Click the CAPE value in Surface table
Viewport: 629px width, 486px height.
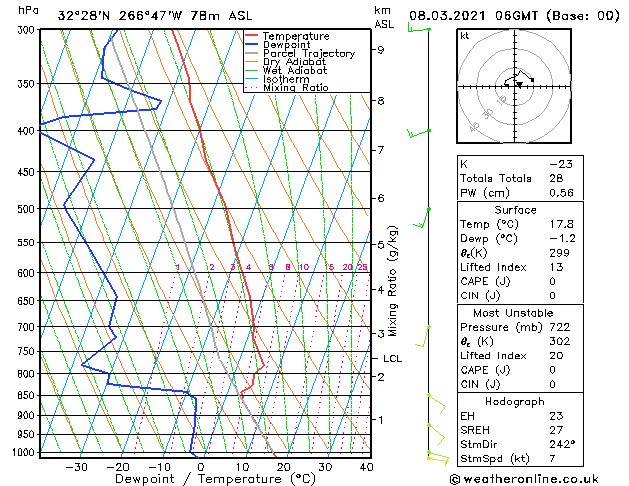point(552,281)
